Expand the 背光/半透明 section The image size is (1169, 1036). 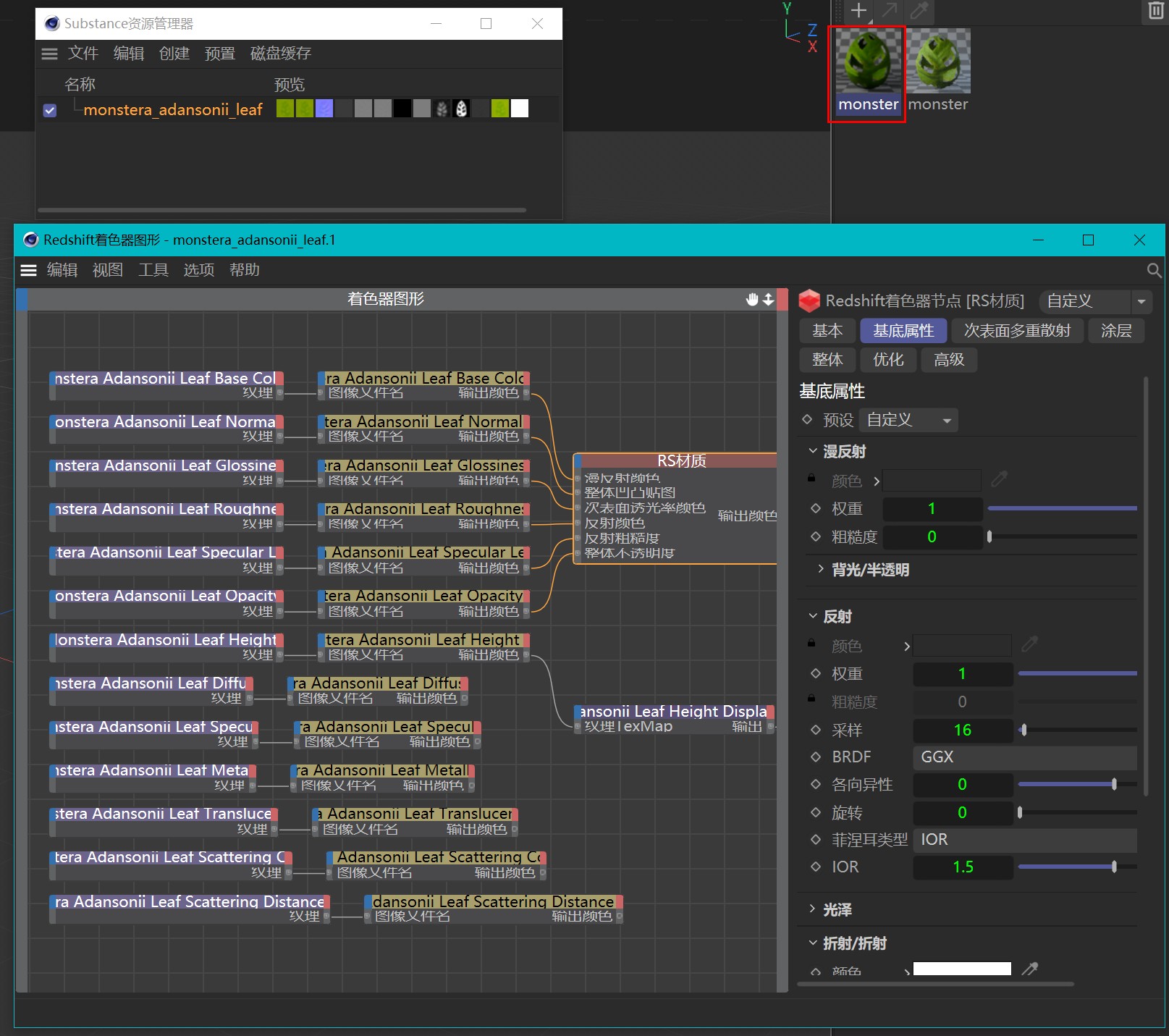pyautogui.click(x=821, y=569)
